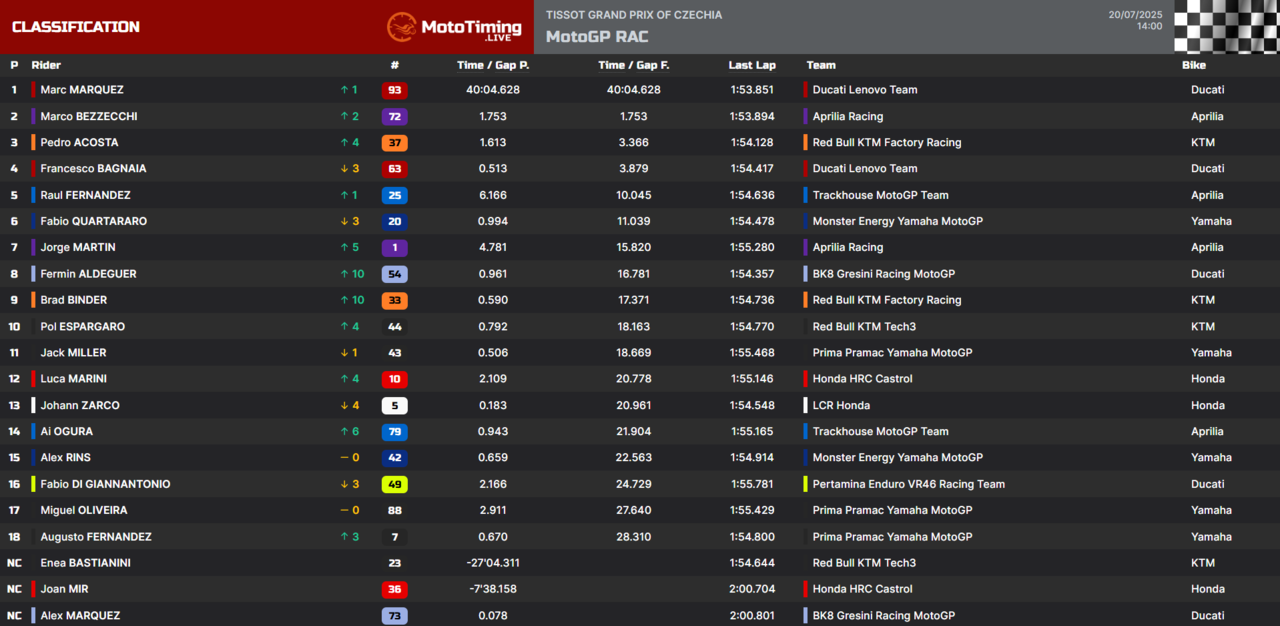Click rider number badge 20
1280x626 pixels.
[x=394, y=221]
